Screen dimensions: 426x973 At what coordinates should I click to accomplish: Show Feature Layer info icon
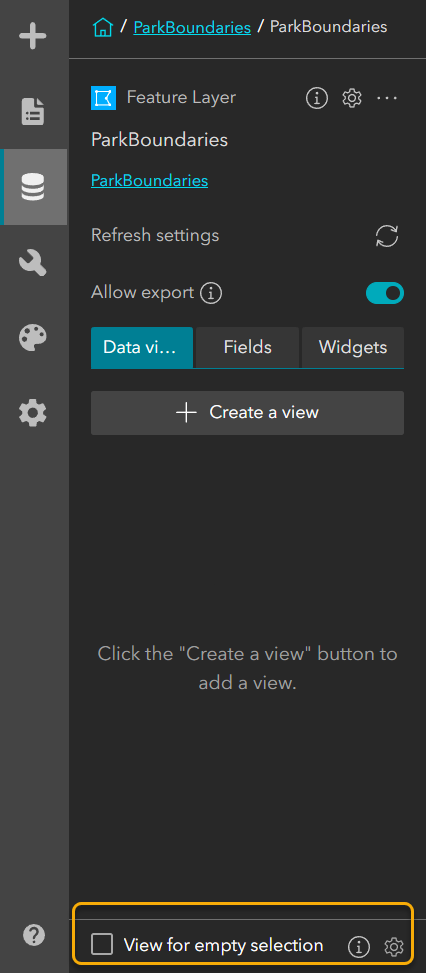317,98
